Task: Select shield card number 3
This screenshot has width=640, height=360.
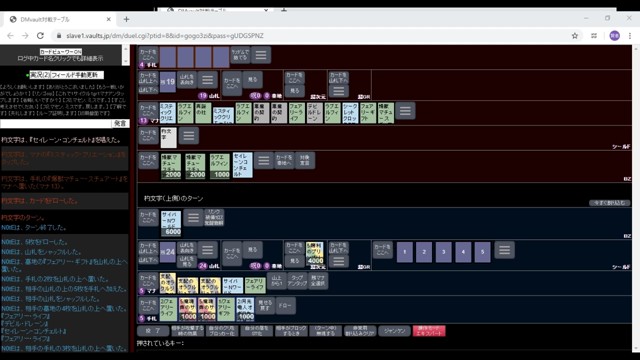Action: pos(443,252)
